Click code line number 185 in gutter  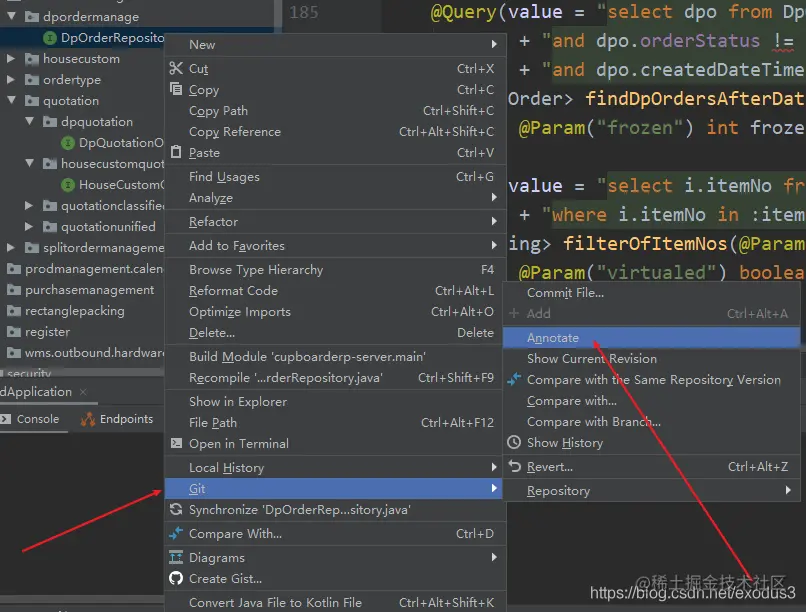[304, 12]
